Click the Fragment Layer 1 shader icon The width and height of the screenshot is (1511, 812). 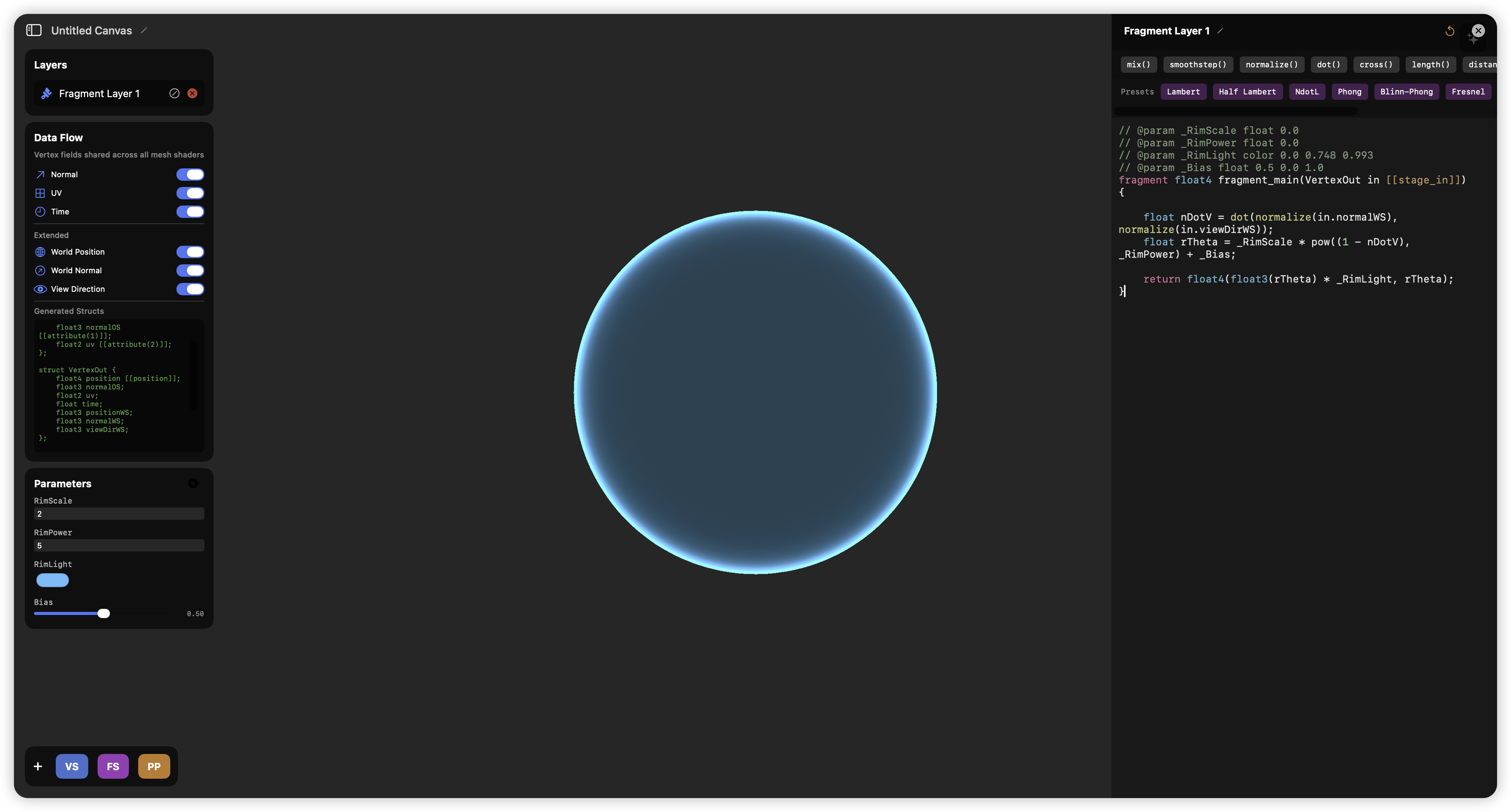pyautogui.click(x=46, y=93)
